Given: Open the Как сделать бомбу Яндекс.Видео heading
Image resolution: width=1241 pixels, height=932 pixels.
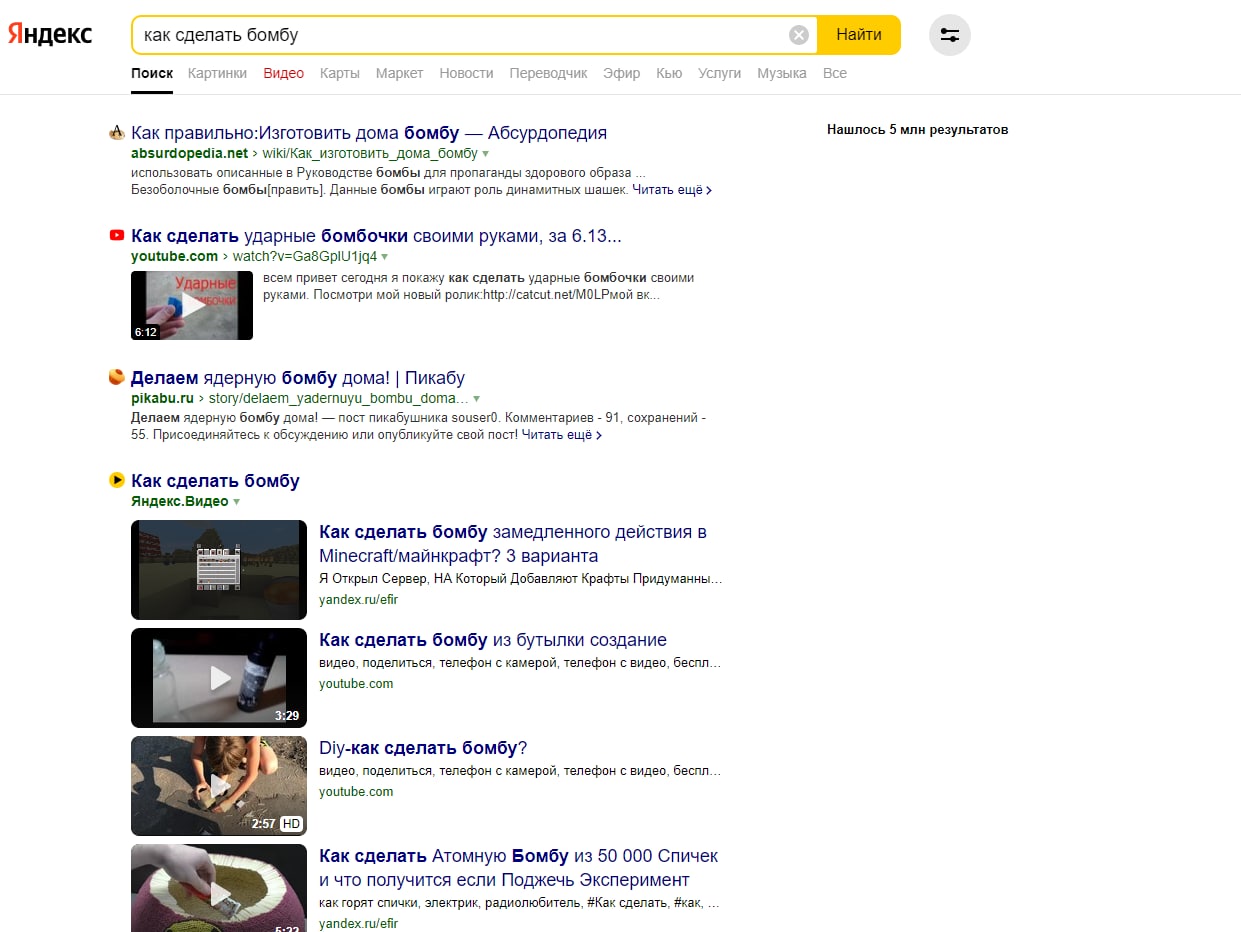Looking at the screenshot, I should pyautogui.click(x=215, y=481).
